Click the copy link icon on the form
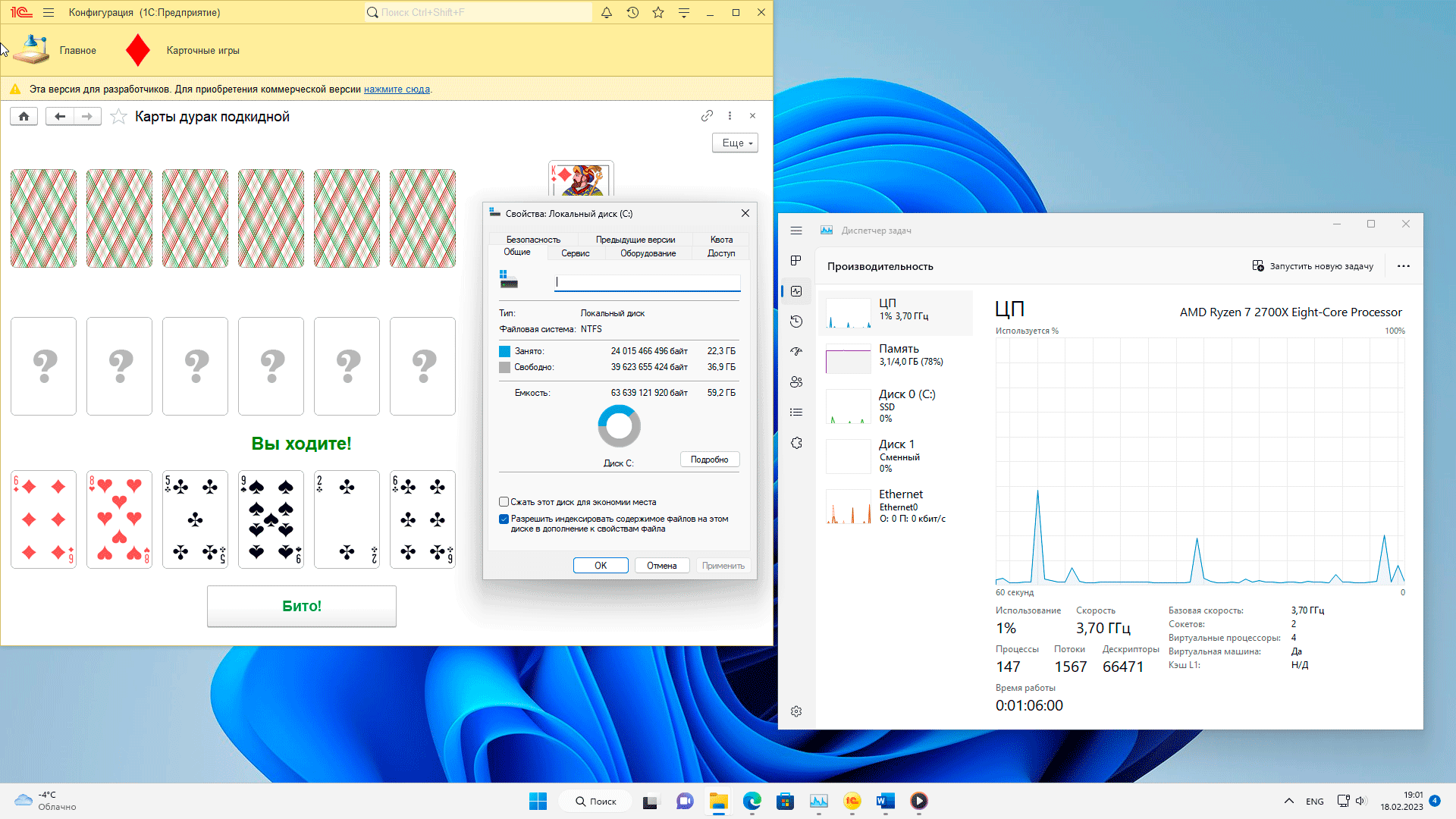 click(x=707, y=115)
